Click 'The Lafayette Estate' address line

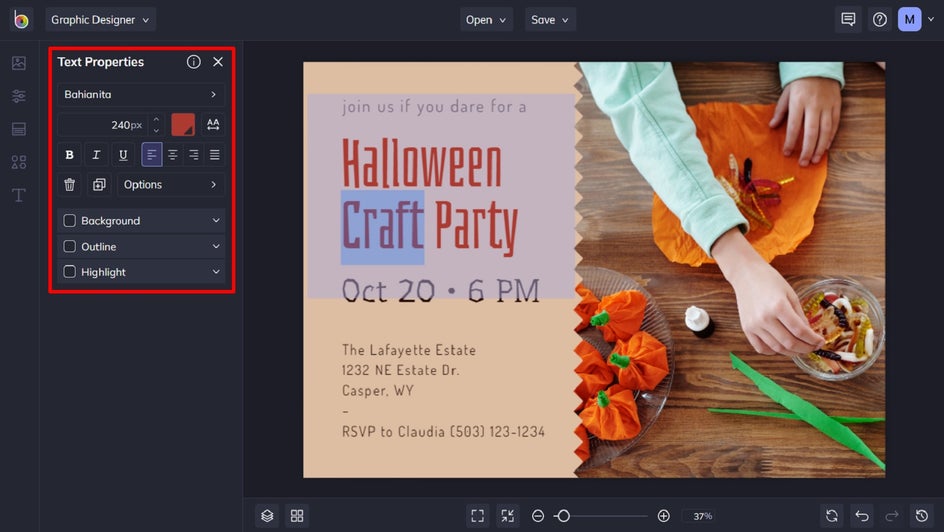409,350
